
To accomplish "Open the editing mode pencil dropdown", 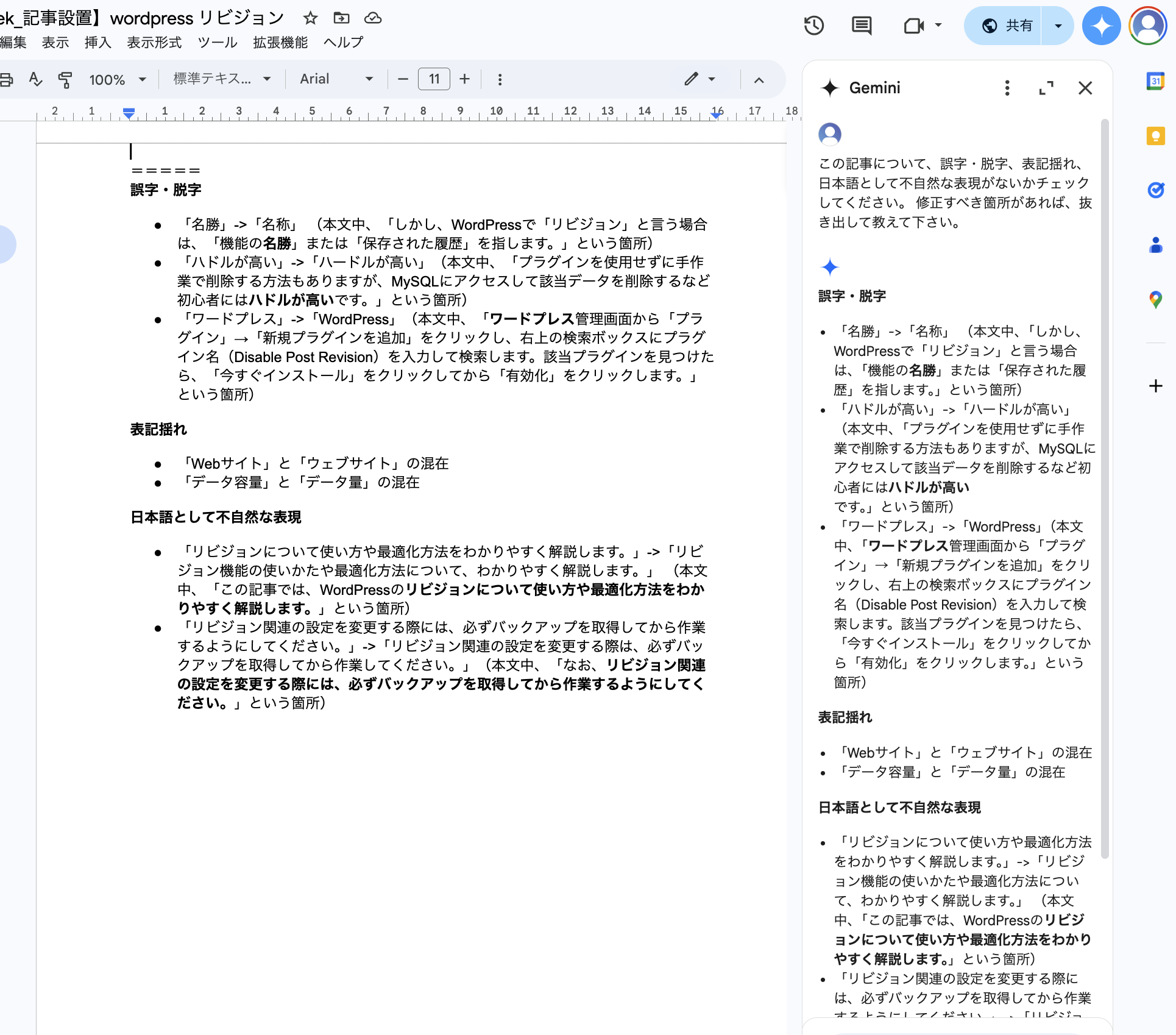I will [x=700, y=79].
